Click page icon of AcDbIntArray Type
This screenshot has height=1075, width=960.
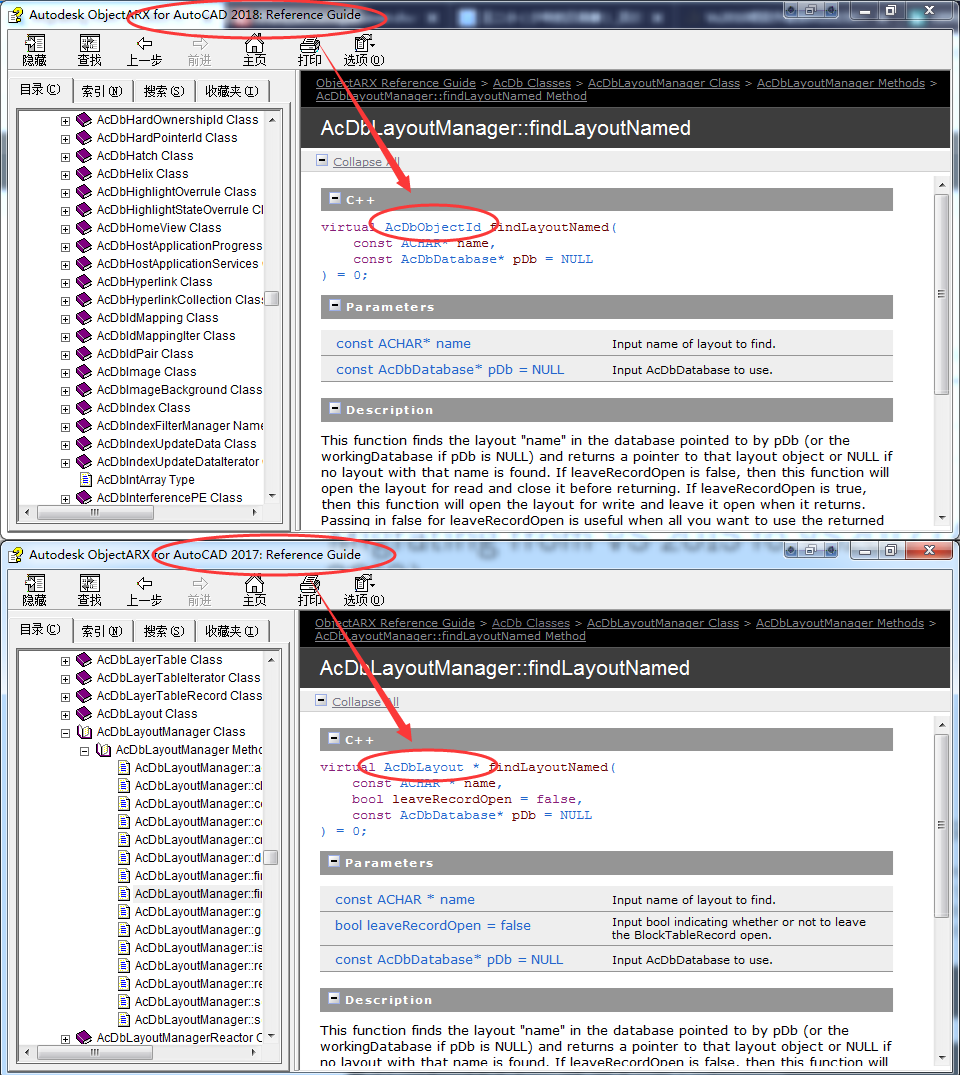coord(86,479)
